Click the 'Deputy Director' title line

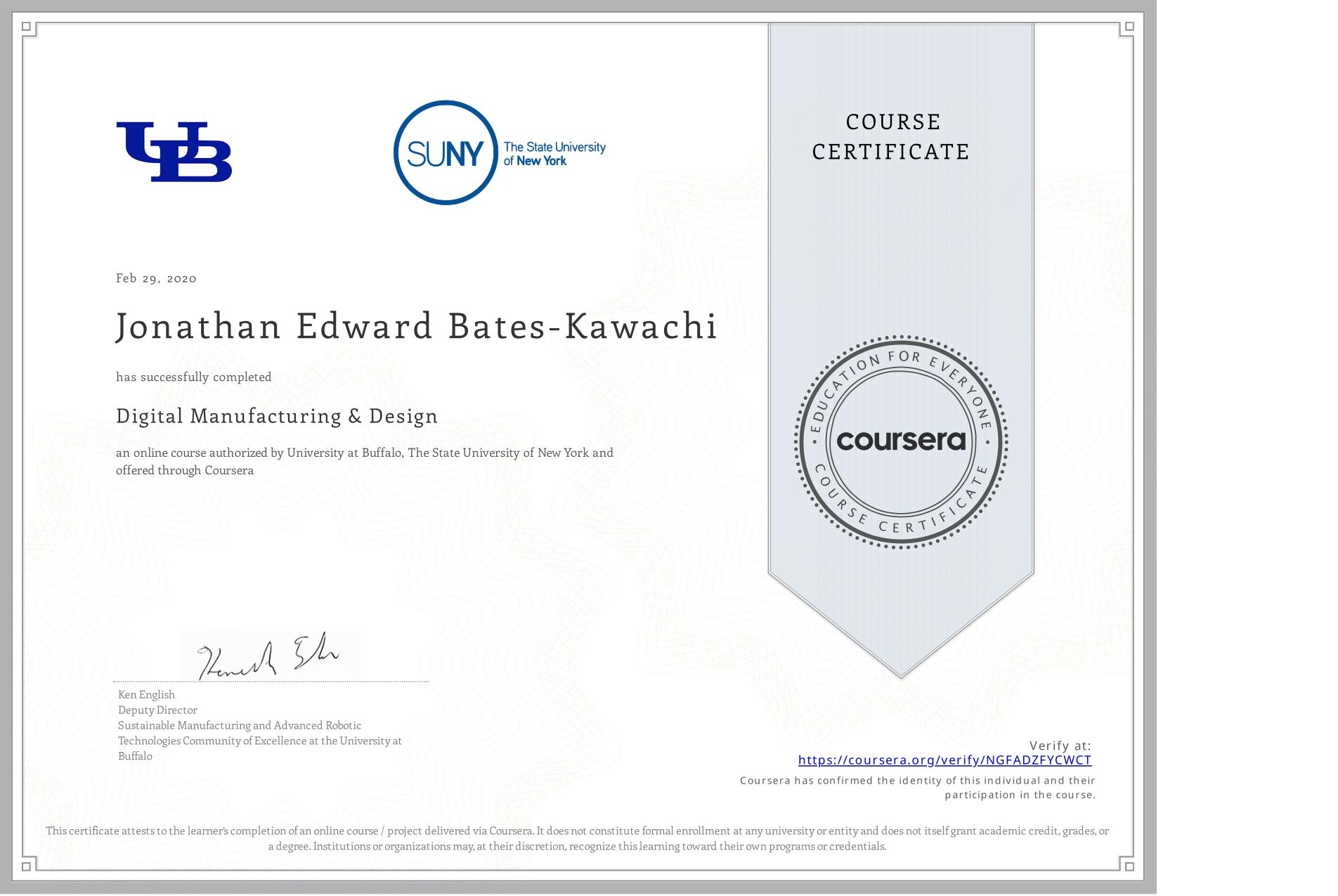tap(157, 710)
